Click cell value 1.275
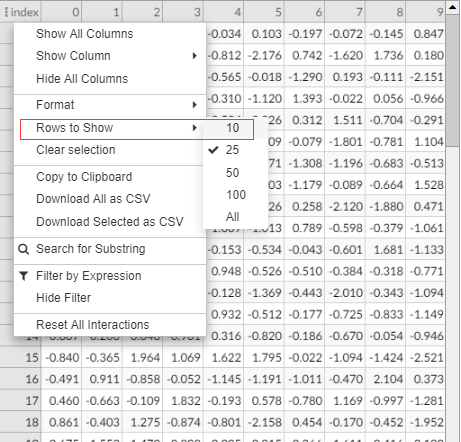The height and width of the screenshot is (442, 461). coord(145,422)
